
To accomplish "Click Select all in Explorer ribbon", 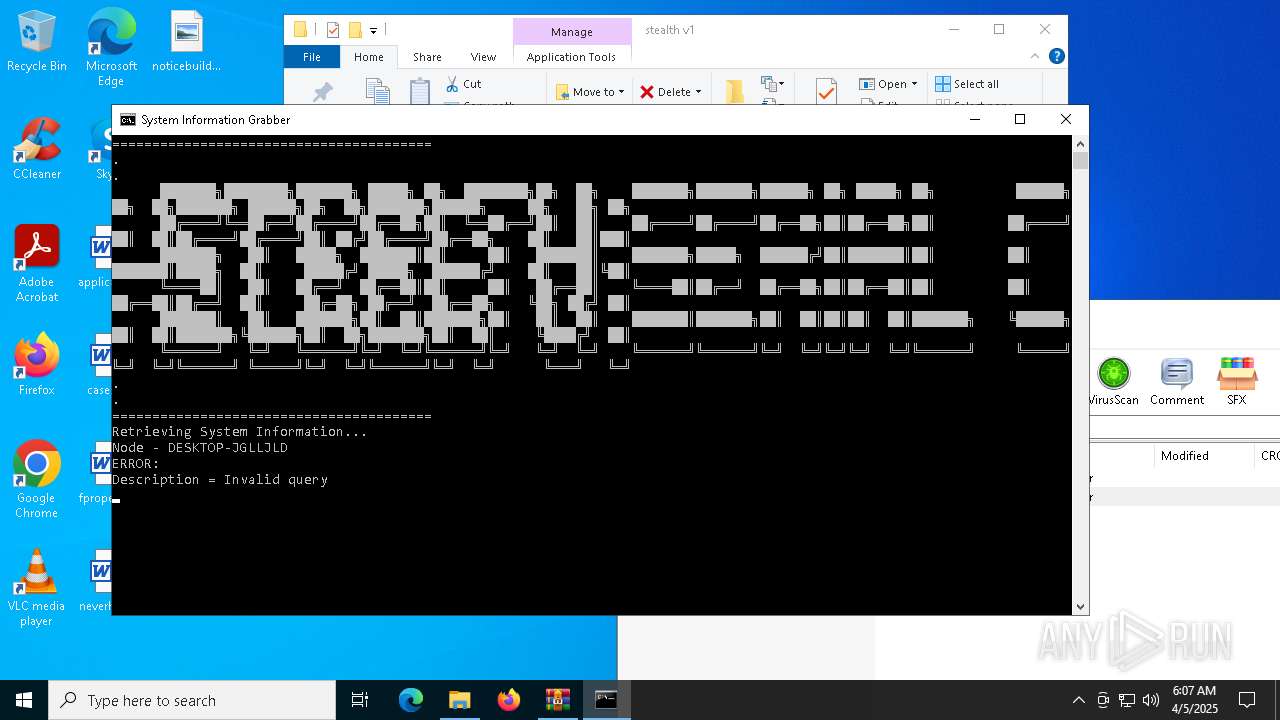I will (967, 84).
